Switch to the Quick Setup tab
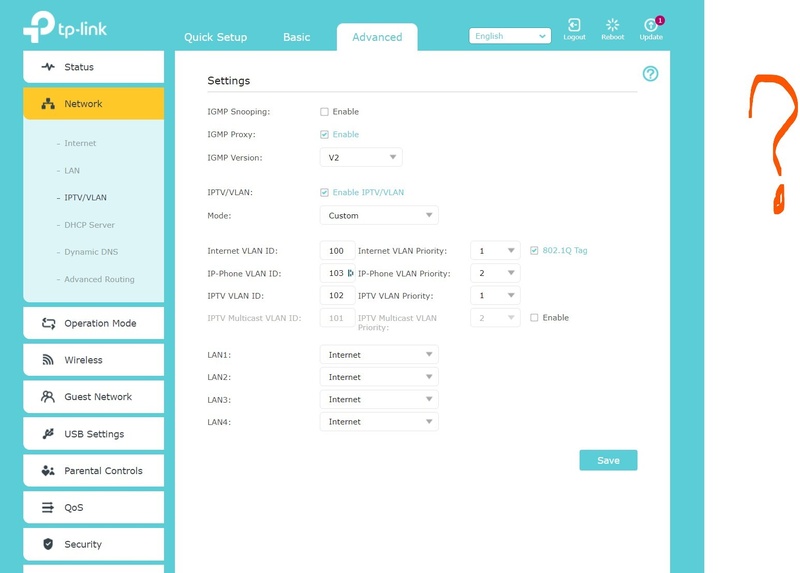 (215, 37)
